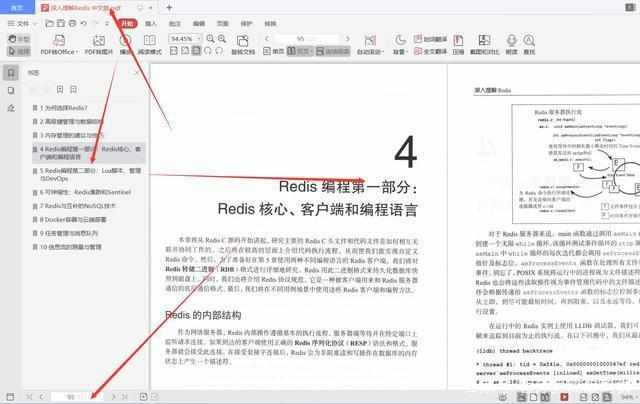Open 背景 background dropdown
Viewport: 640px width, 404px height.
pyautogui.click(x=400, y=44)
